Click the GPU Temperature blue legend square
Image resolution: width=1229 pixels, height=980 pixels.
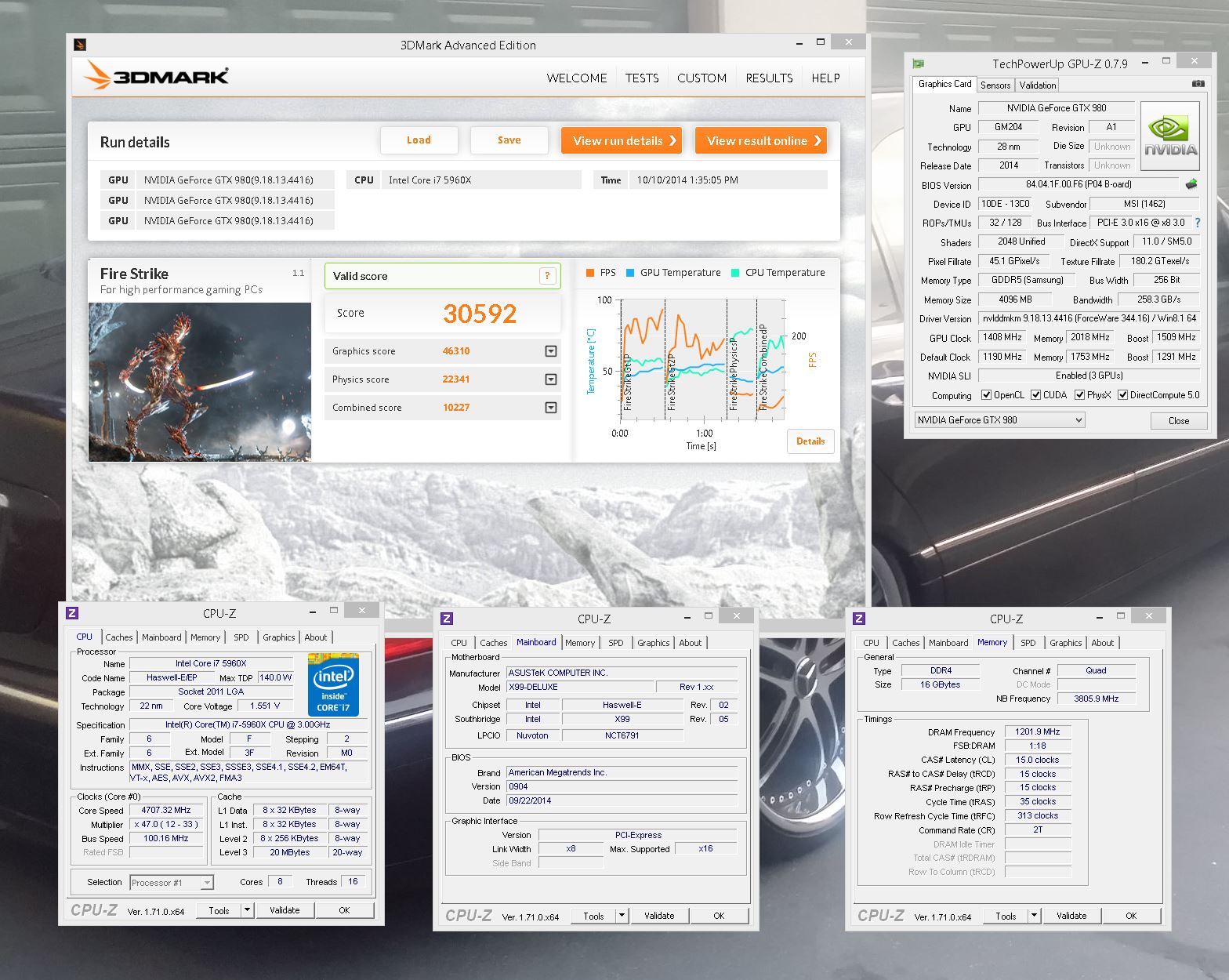pos(630,273)
